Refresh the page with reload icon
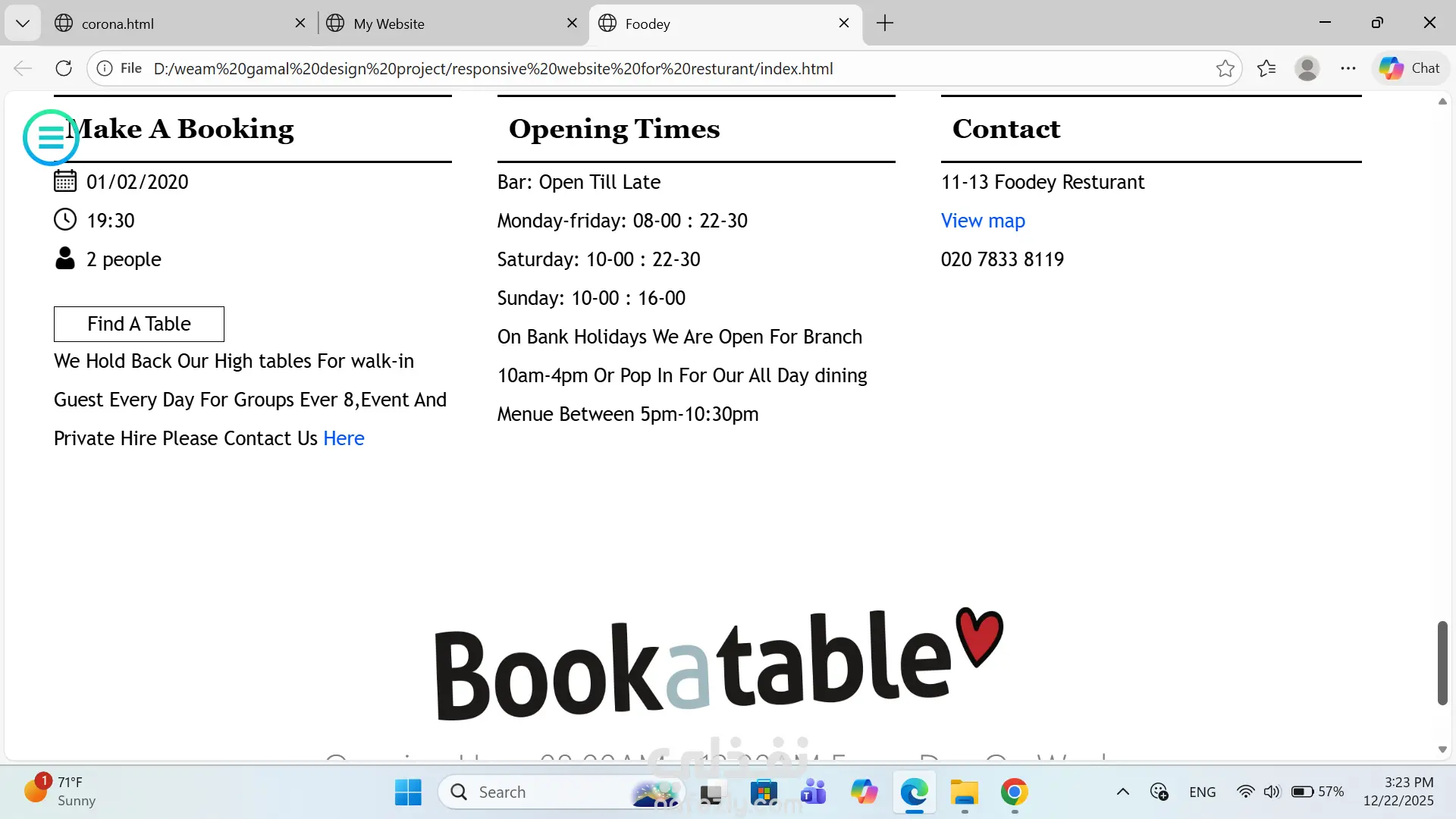Image resolution: width=1456 pixels, height=819 pixels. 64,68
